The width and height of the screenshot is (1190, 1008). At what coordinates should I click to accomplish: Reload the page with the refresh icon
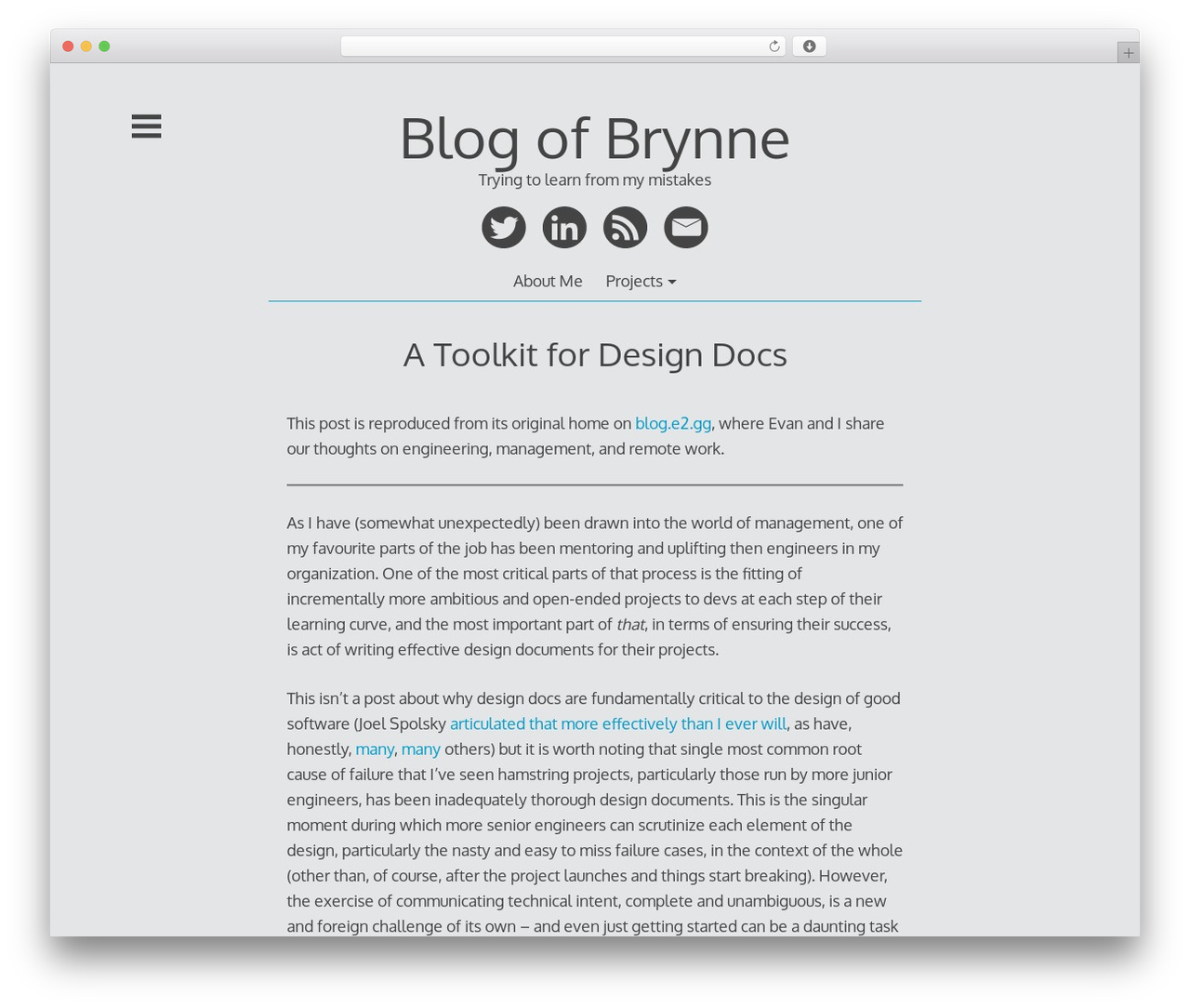click(x=773, y=46)
